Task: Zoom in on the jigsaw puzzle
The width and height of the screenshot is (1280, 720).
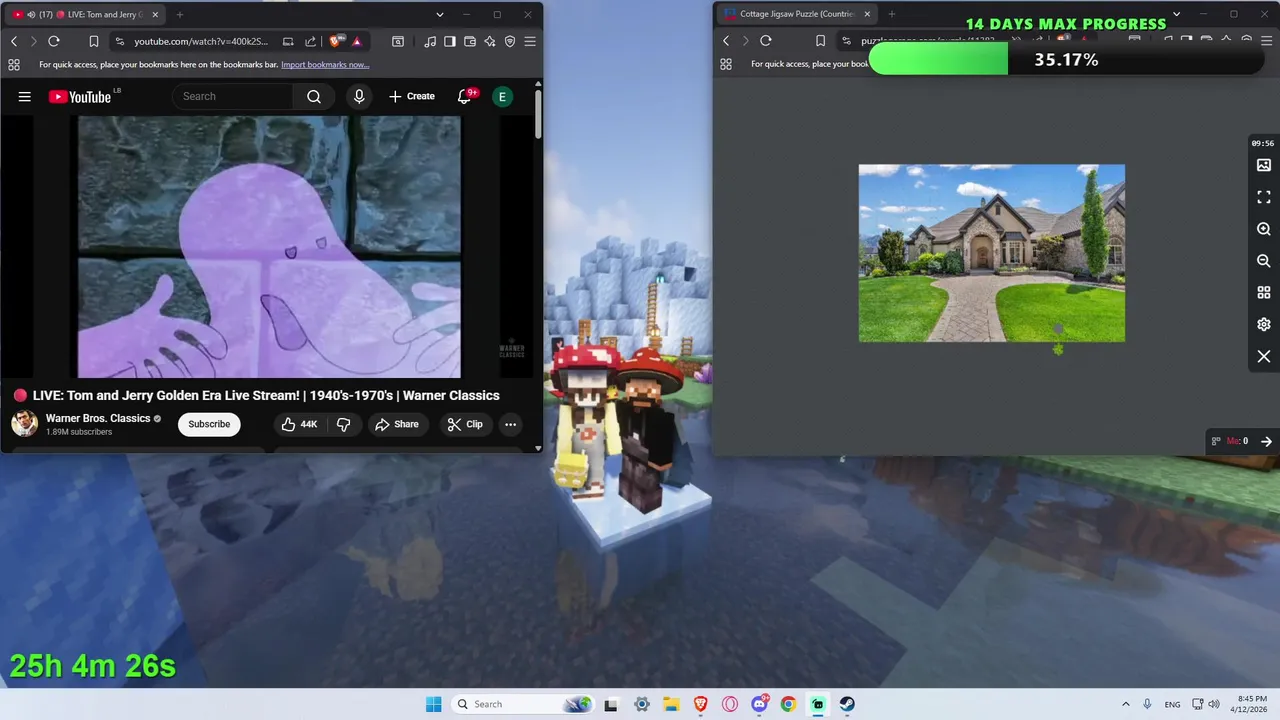Action: [1264, 229]
